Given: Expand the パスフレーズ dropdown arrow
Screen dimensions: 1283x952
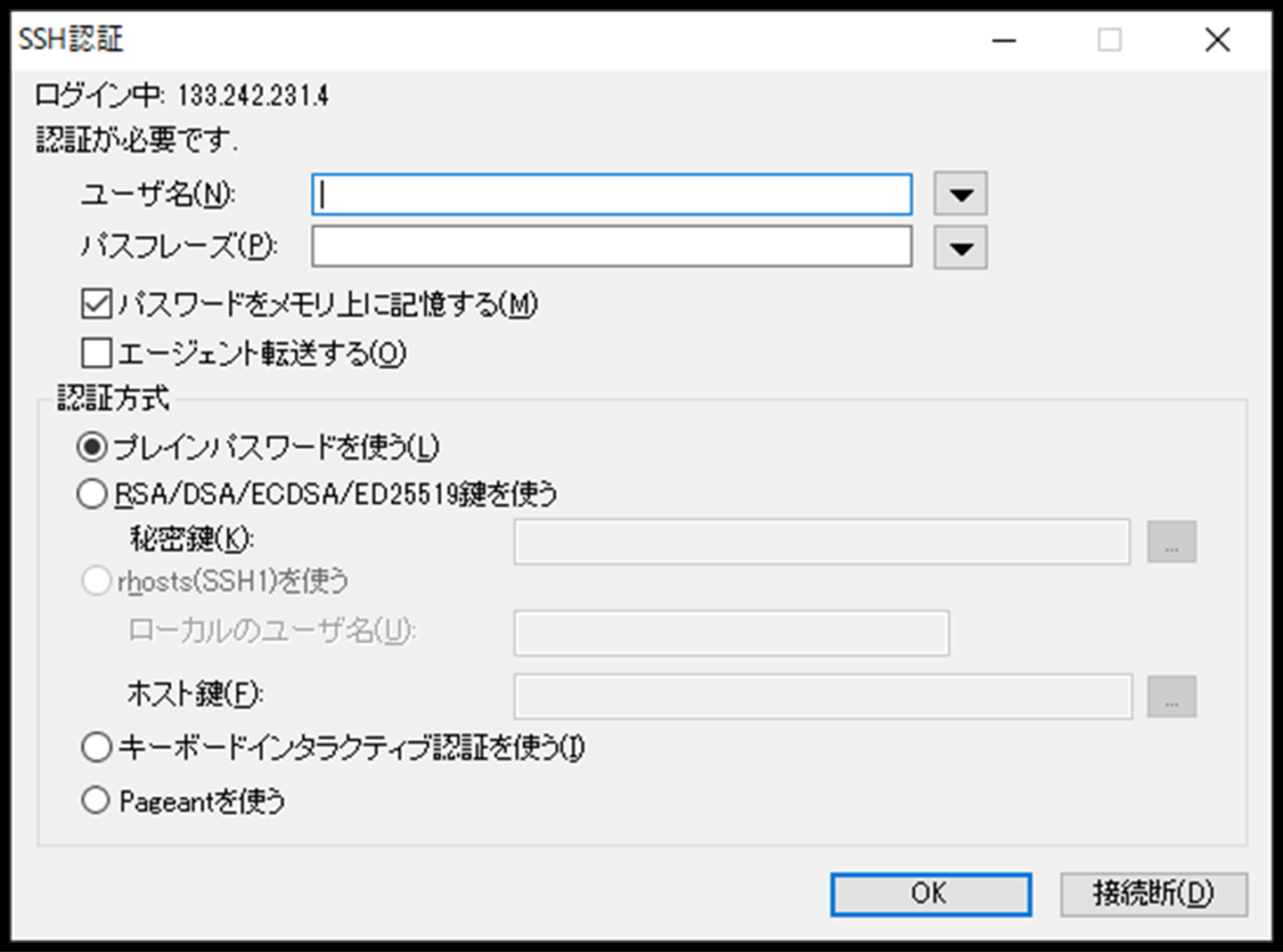Looking at the screenshot, I should click(x=960, y=248).
